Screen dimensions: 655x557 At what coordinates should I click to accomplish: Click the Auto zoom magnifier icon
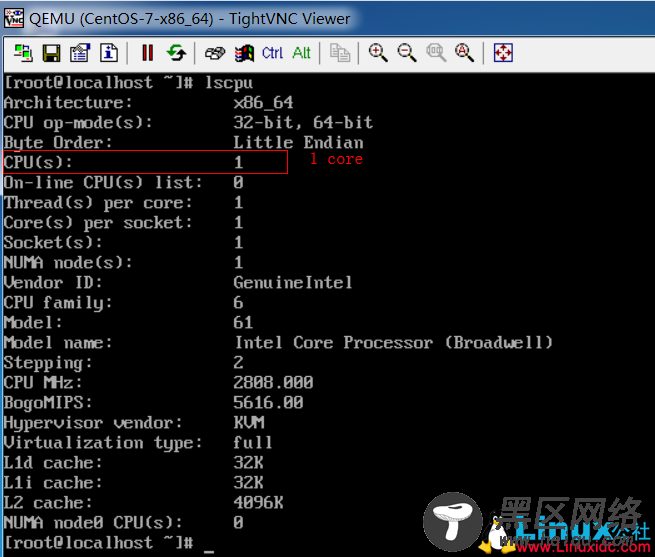tap(465, 53)
